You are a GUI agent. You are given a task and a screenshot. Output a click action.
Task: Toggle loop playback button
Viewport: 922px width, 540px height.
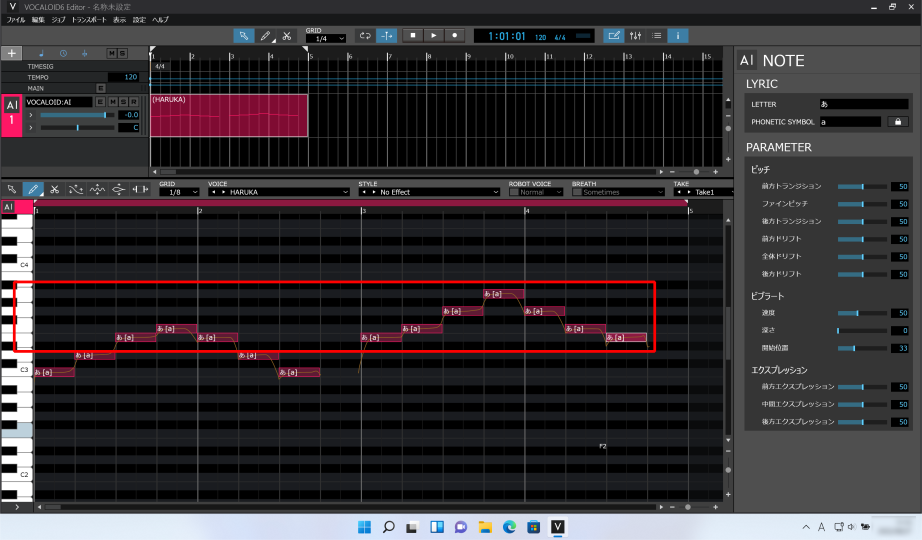[366, 35]
